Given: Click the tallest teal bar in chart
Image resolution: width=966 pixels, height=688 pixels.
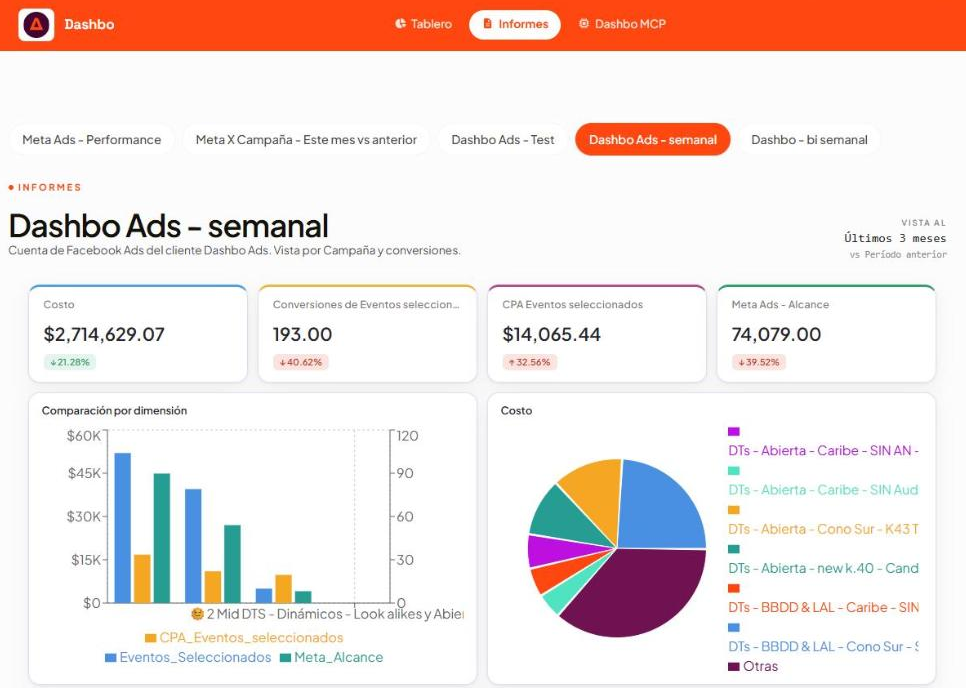Looking at the screenshot, I should 162,538.
